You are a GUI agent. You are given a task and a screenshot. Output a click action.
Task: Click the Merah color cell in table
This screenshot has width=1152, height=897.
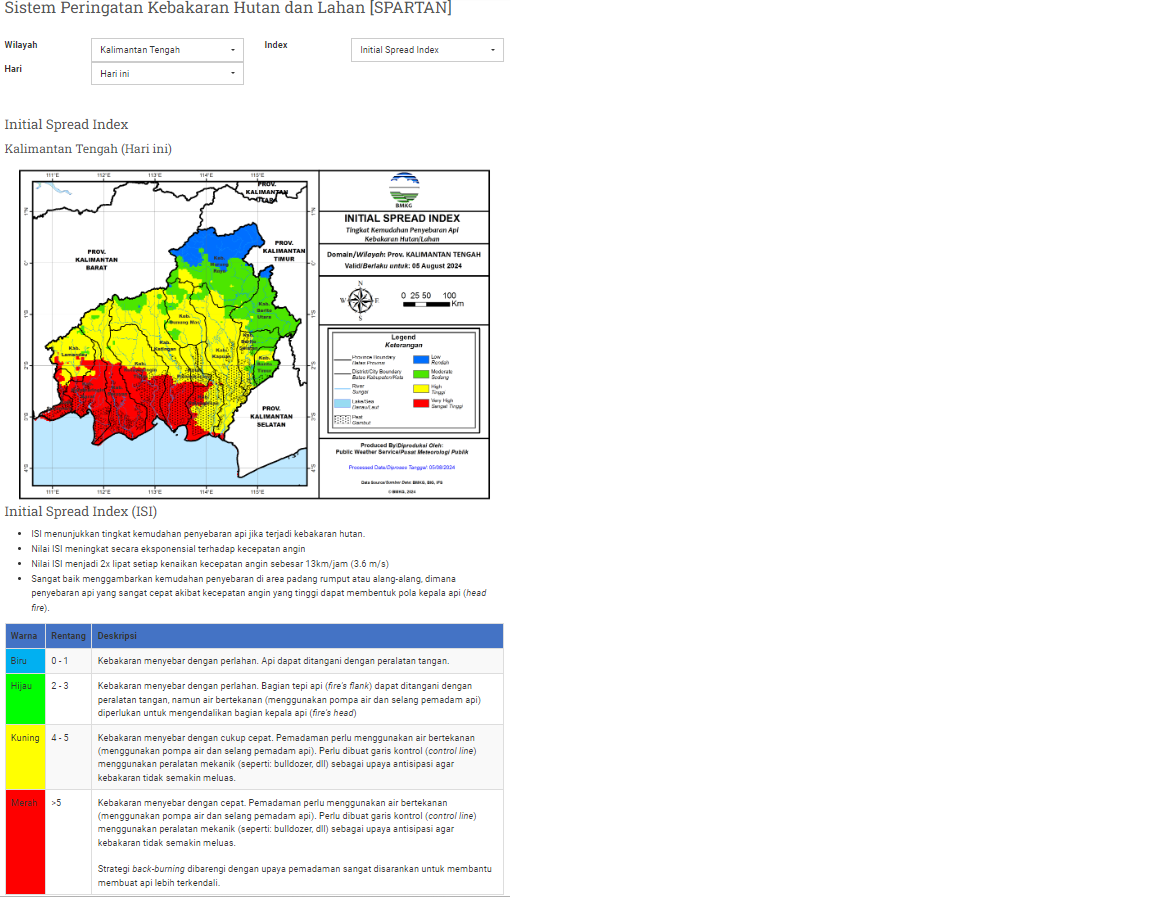(25, 842)
